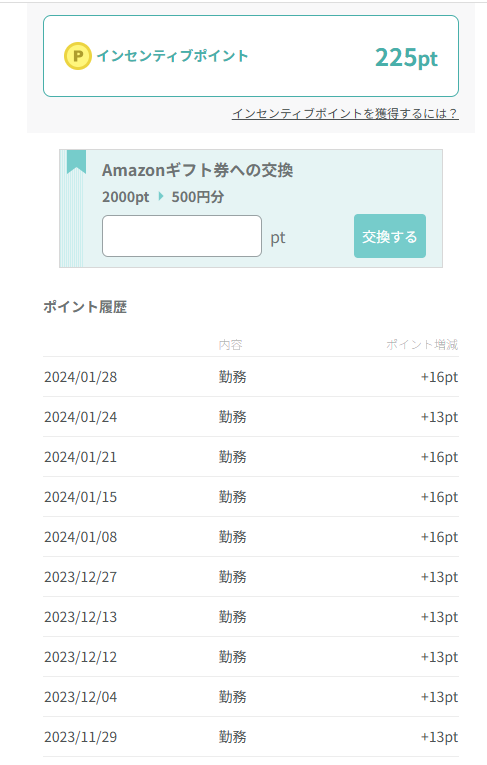487x765 pixels.
Task: Click the arrow between 2000pt and 500円分
Action: click(x=161, y=197)
